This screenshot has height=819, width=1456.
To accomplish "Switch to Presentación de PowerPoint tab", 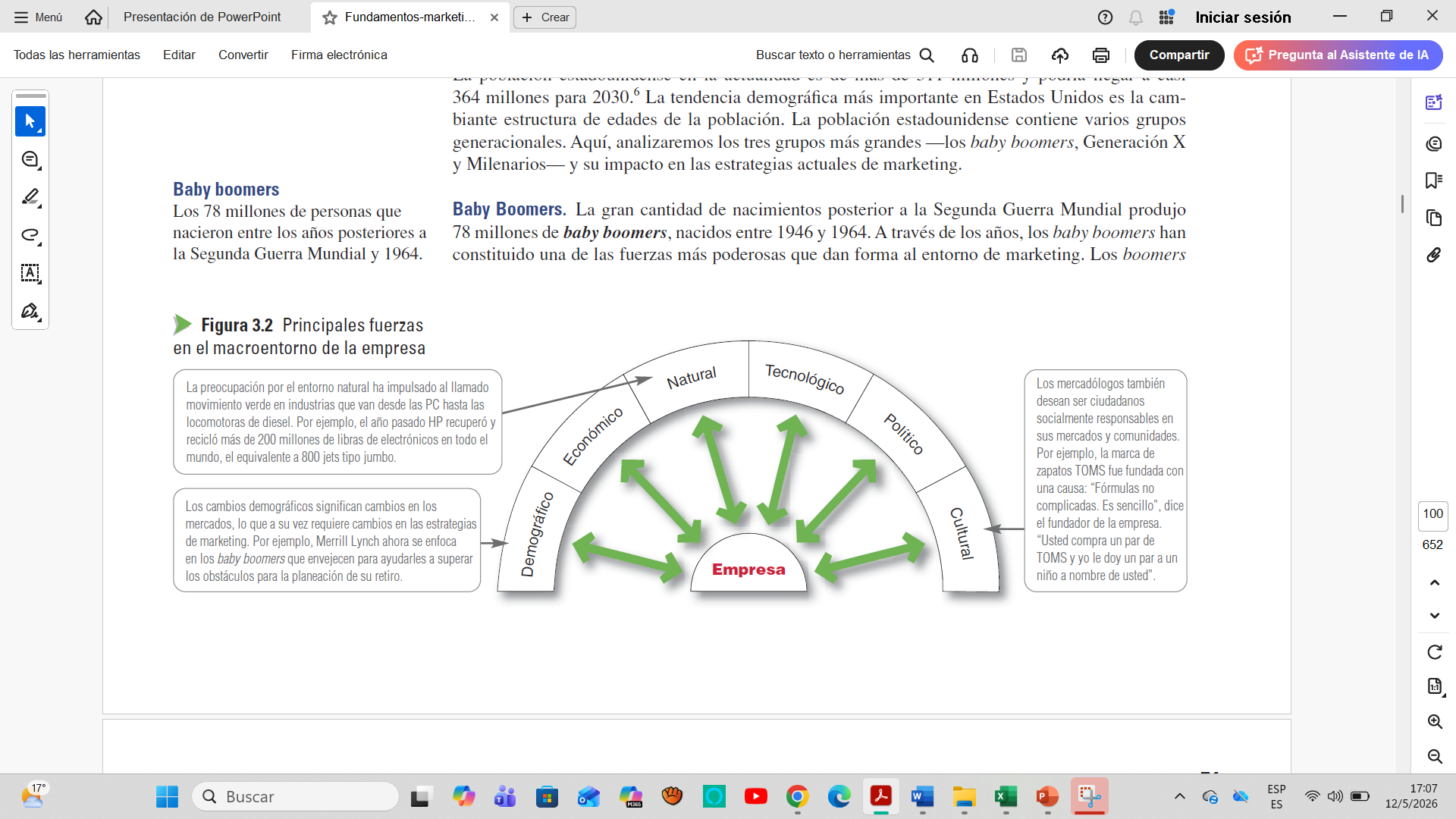I will [202, 17].
